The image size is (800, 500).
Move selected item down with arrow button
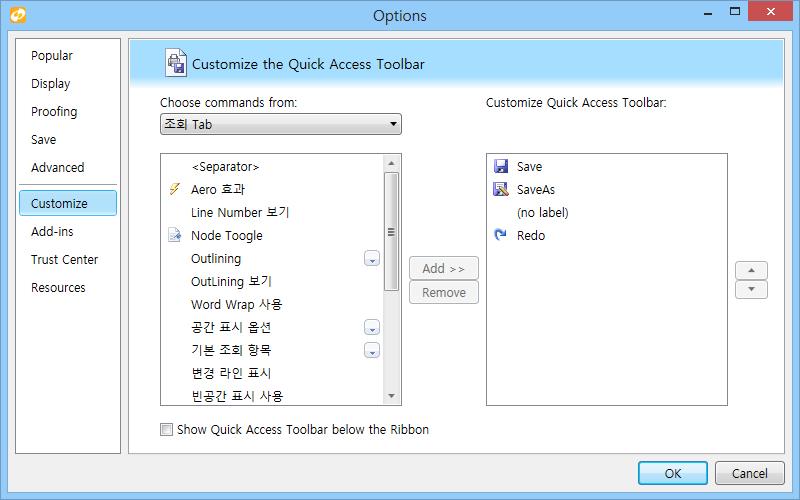pos(751,289)
